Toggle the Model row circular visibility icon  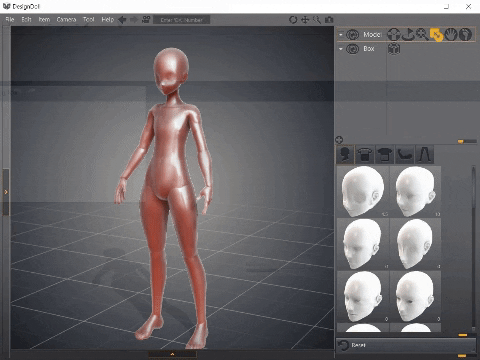352,35
